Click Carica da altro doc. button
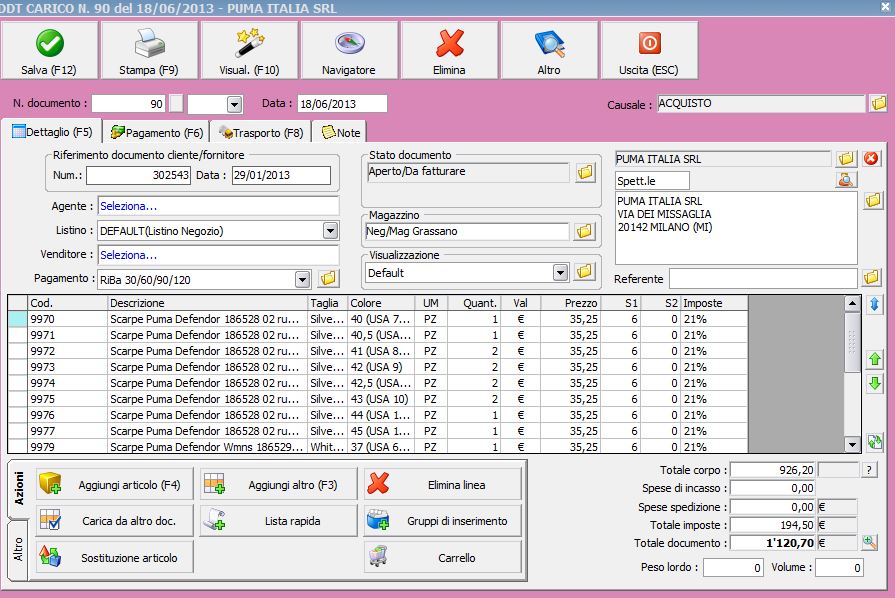Image resolution: width=895 pixels, height=598 pixels. tap(115, 520)
